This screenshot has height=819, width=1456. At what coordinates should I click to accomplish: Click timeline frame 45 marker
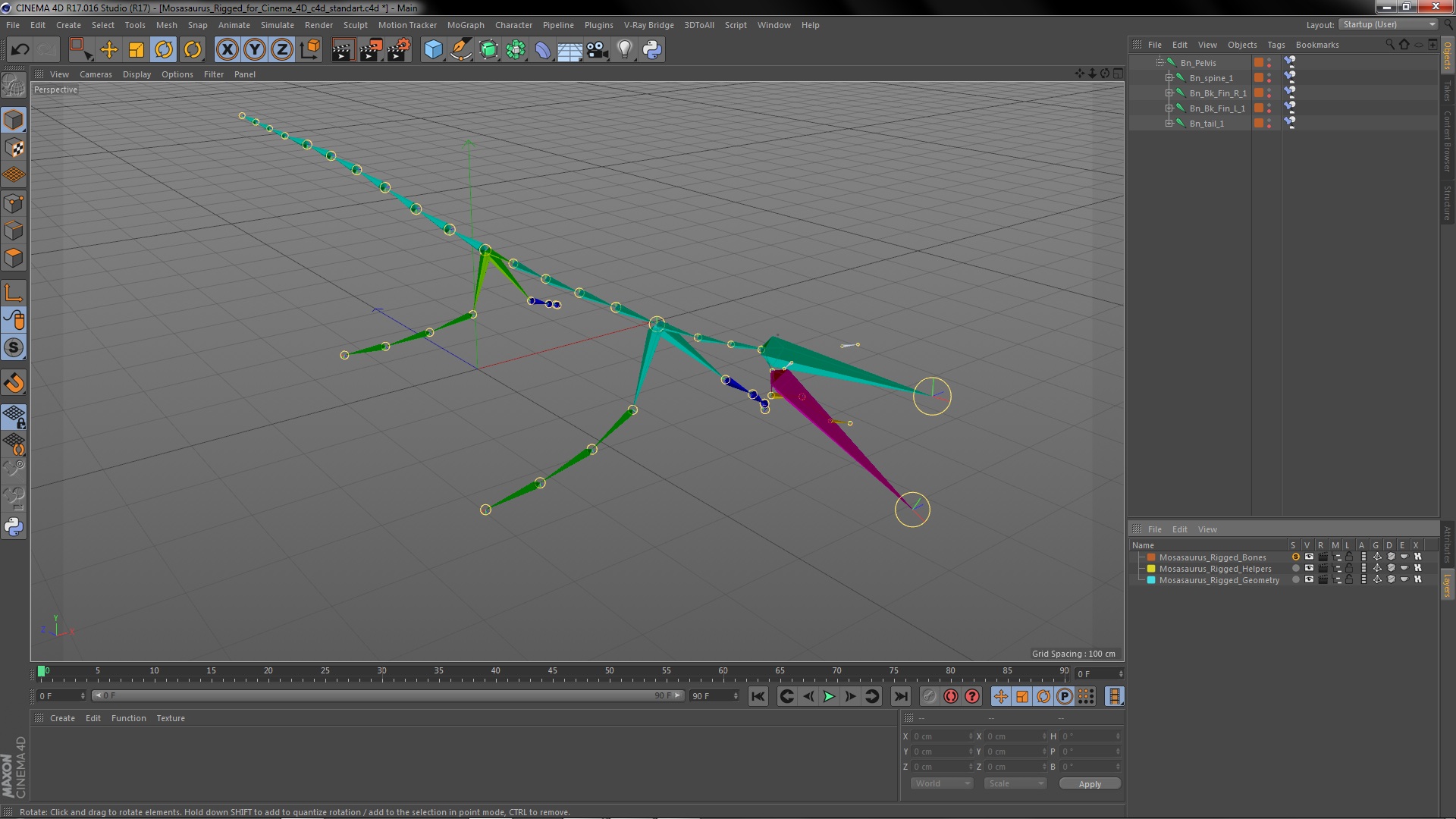coord(552,671)
